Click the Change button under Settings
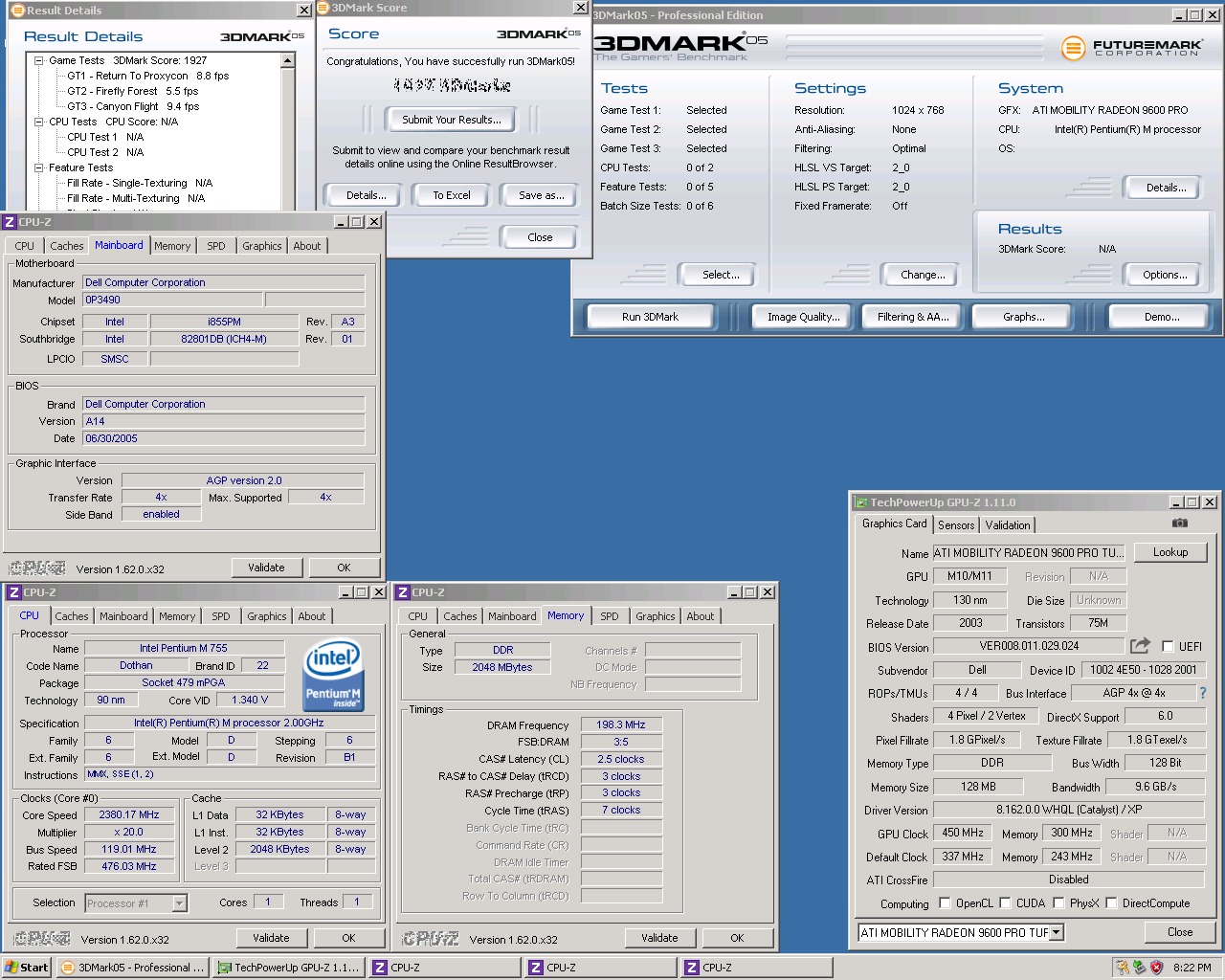This screenshot has width=1225, height=980. click(x=923, y=275)
